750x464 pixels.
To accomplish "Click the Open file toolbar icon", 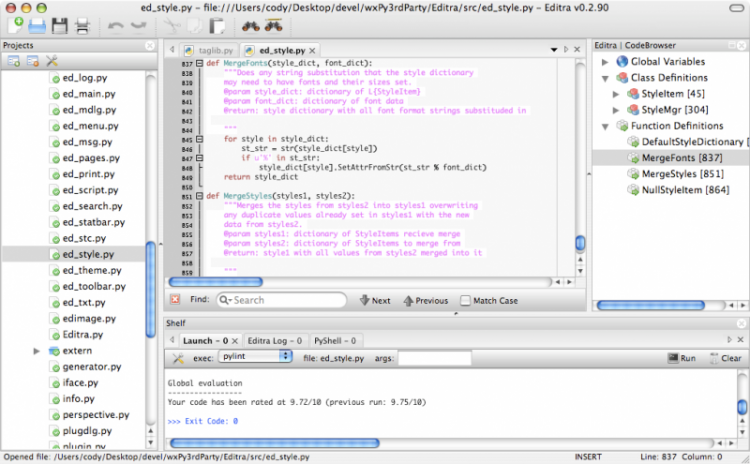I will [37, 26].
